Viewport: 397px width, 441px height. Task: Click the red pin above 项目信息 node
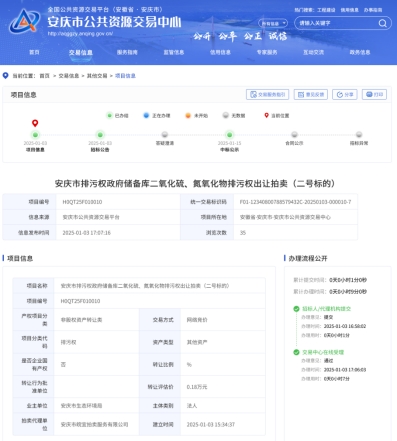35,123
